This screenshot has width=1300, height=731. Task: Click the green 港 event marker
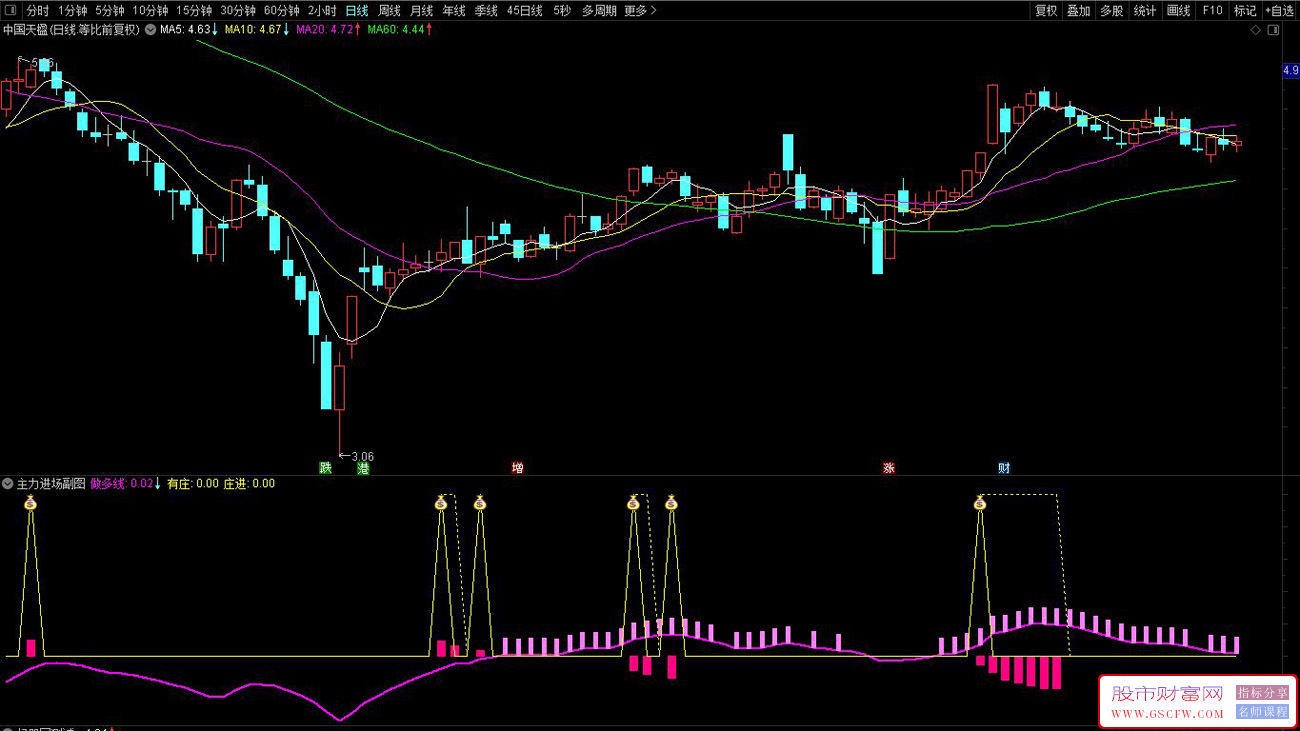coord(363,468)
